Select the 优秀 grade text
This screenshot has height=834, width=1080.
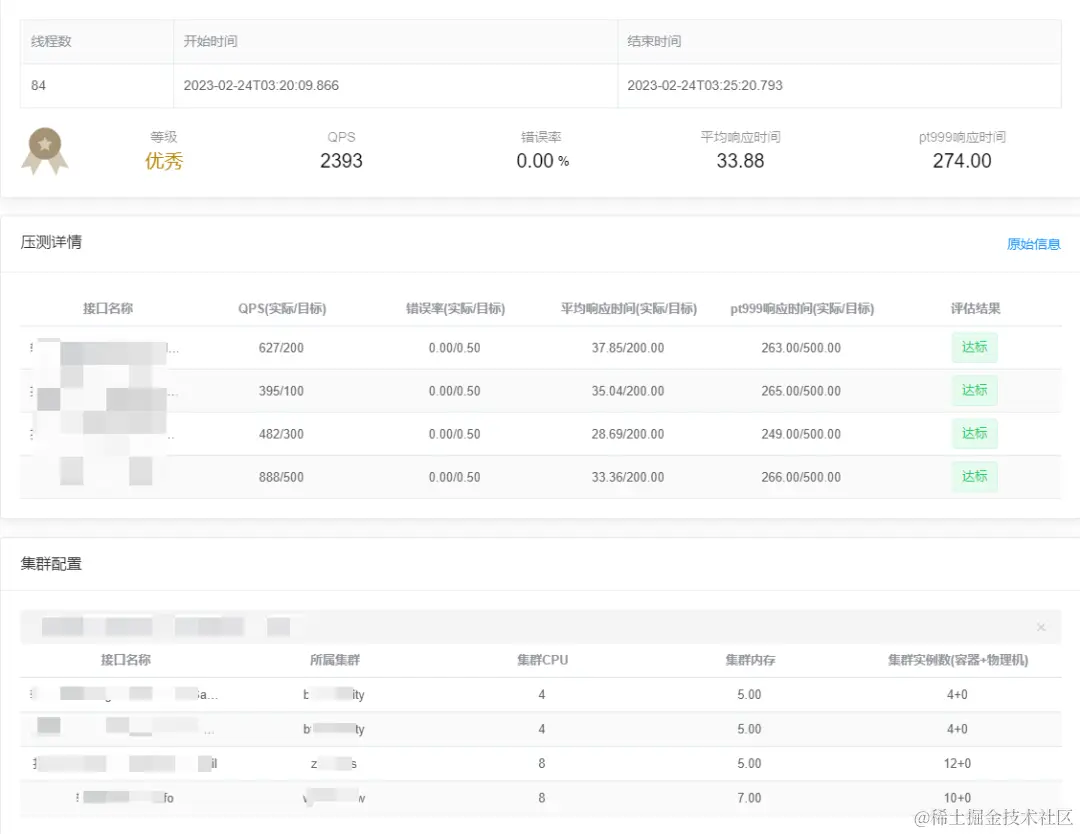[x=164, y=161]
